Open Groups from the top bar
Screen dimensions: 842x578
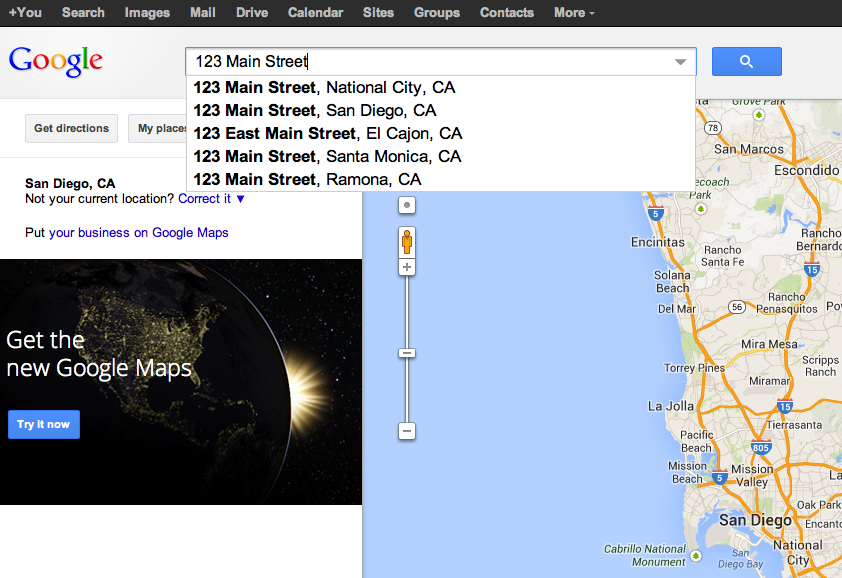tap(437, 12)
